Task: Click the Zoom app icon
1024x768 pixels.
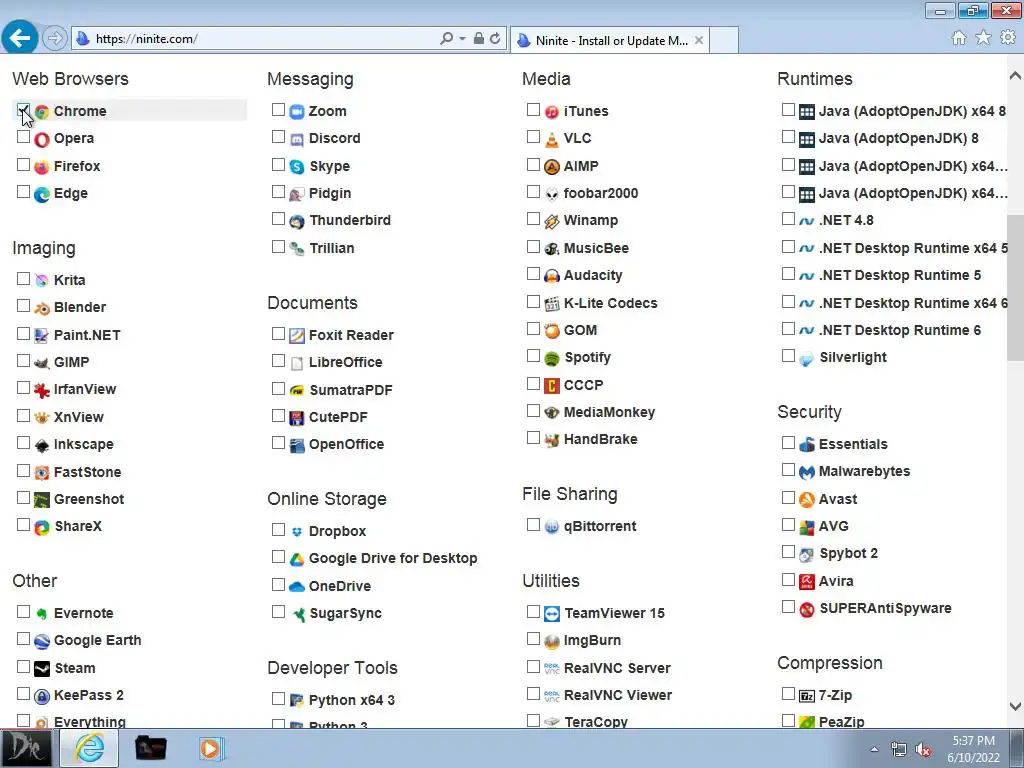Action: pyautogui.click(x=296, y=112)
